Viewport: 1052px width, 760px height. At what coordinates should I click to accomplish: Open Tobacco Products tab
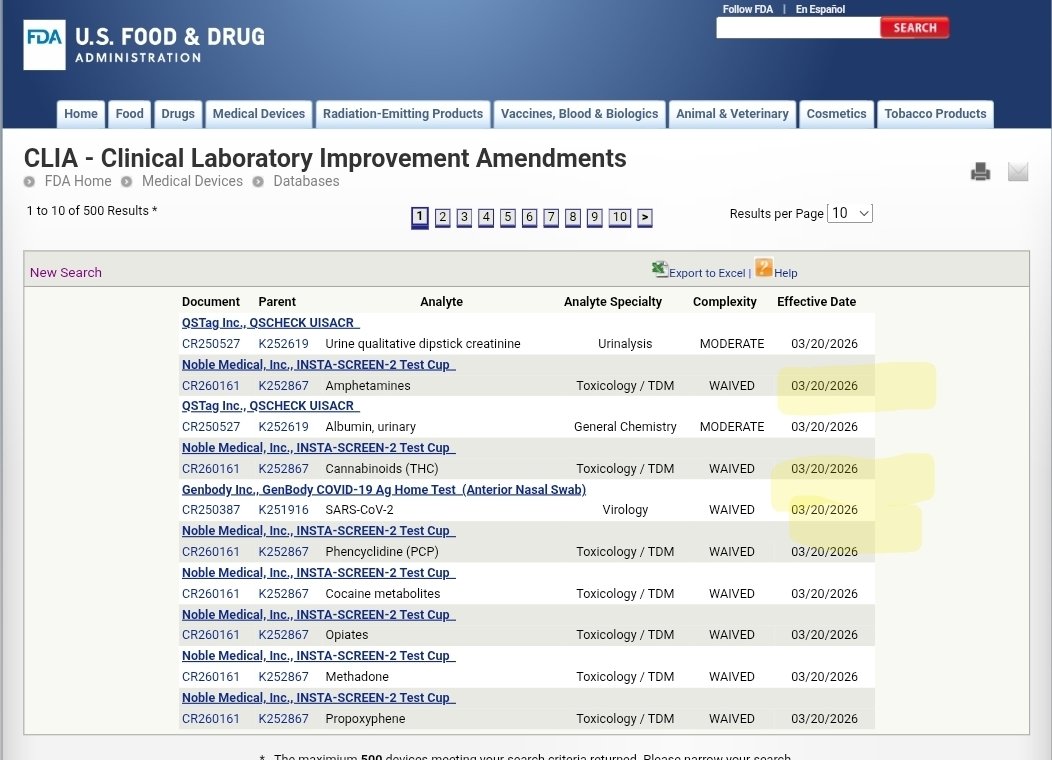pos(935,113)
